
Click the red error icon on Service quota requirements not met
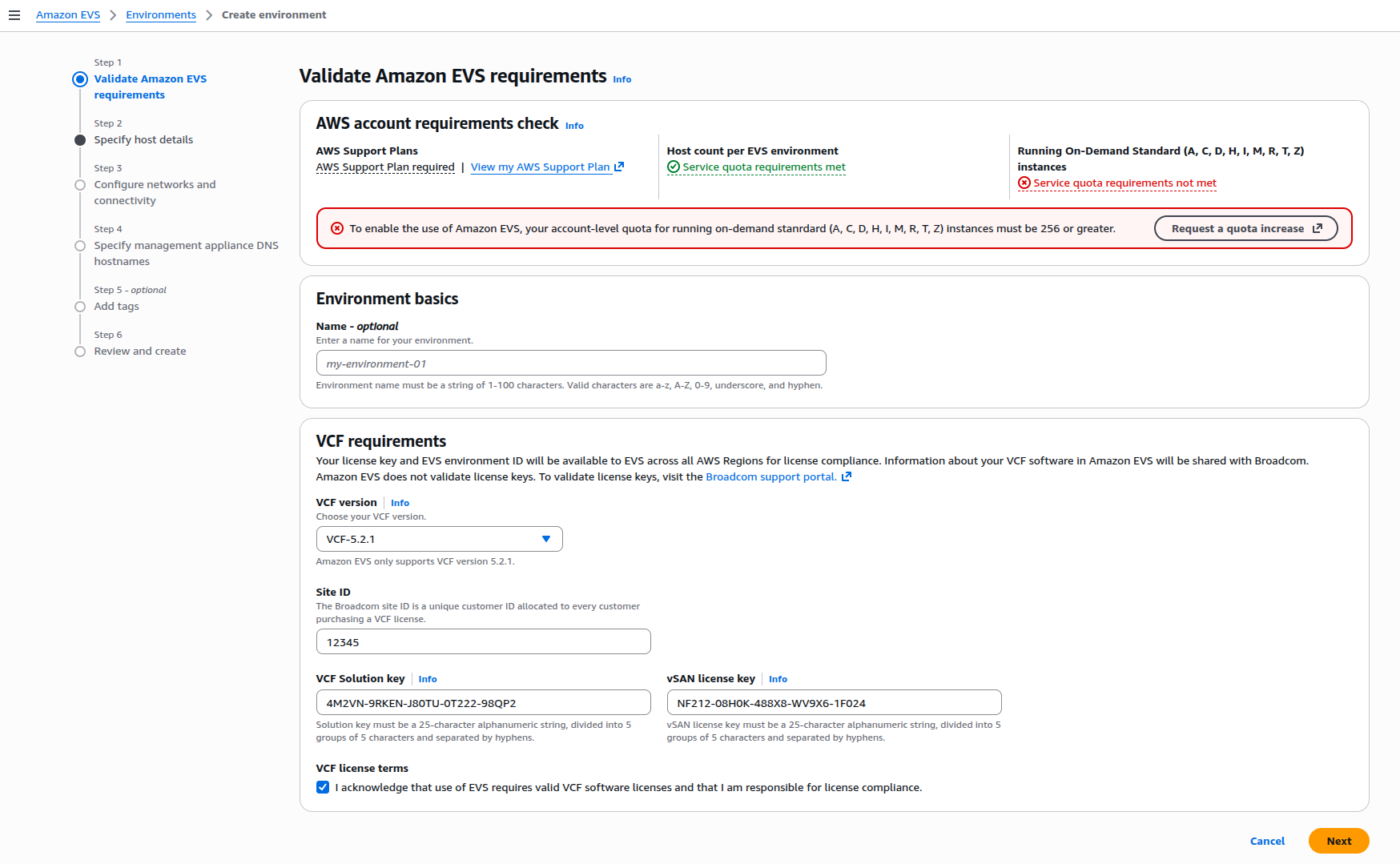pos(1025,183)
